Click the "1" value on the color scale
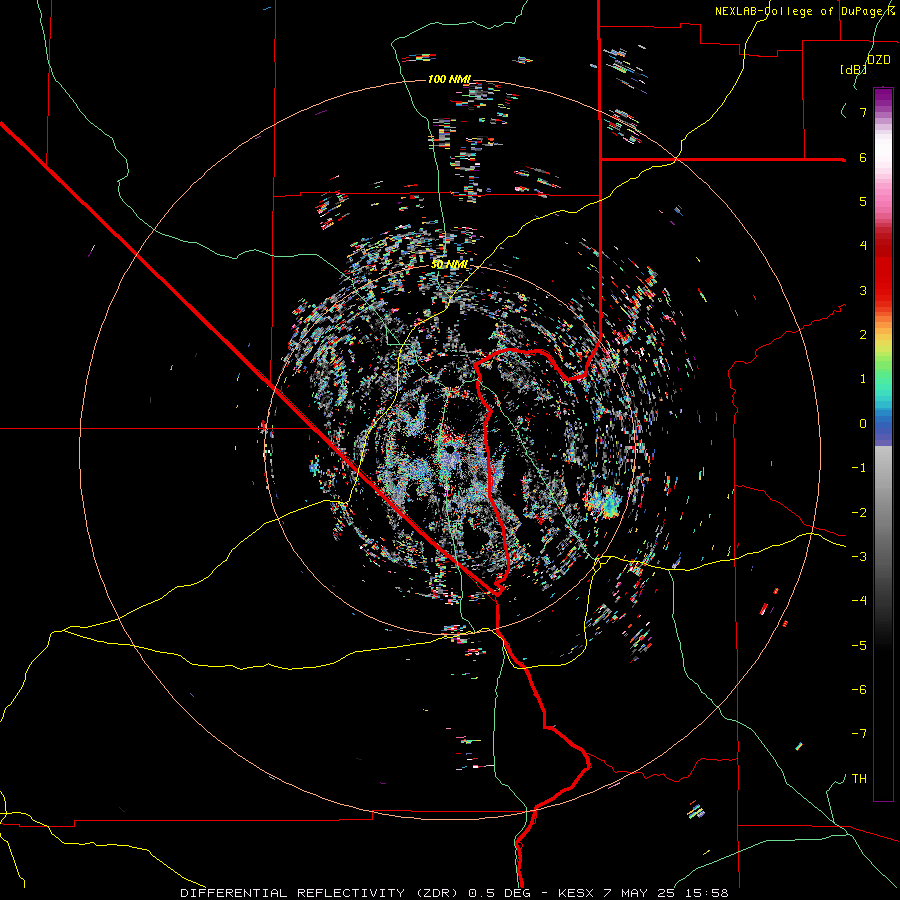The image size is (900, 900). click(863, 379)
